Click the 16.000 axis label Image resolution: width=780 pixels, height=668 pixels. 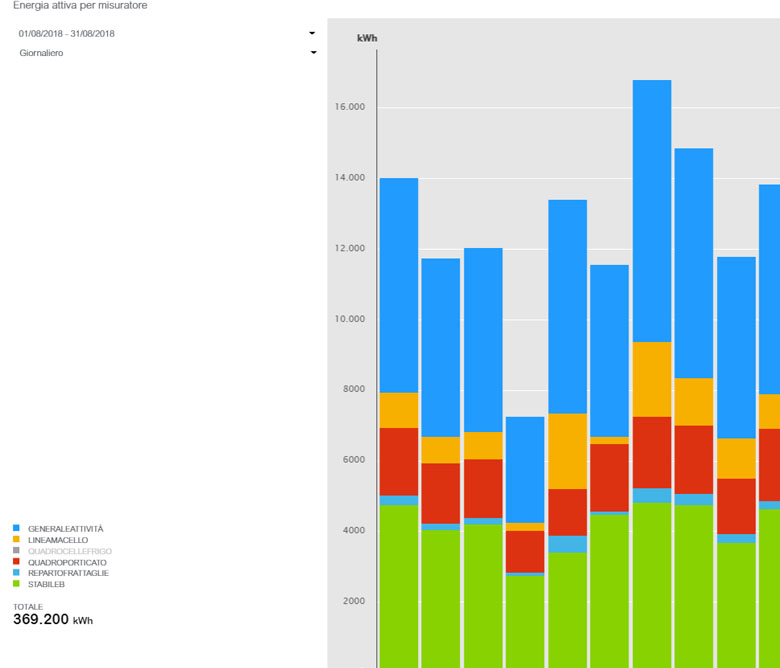pyautogui.click(x=350, y=107)
